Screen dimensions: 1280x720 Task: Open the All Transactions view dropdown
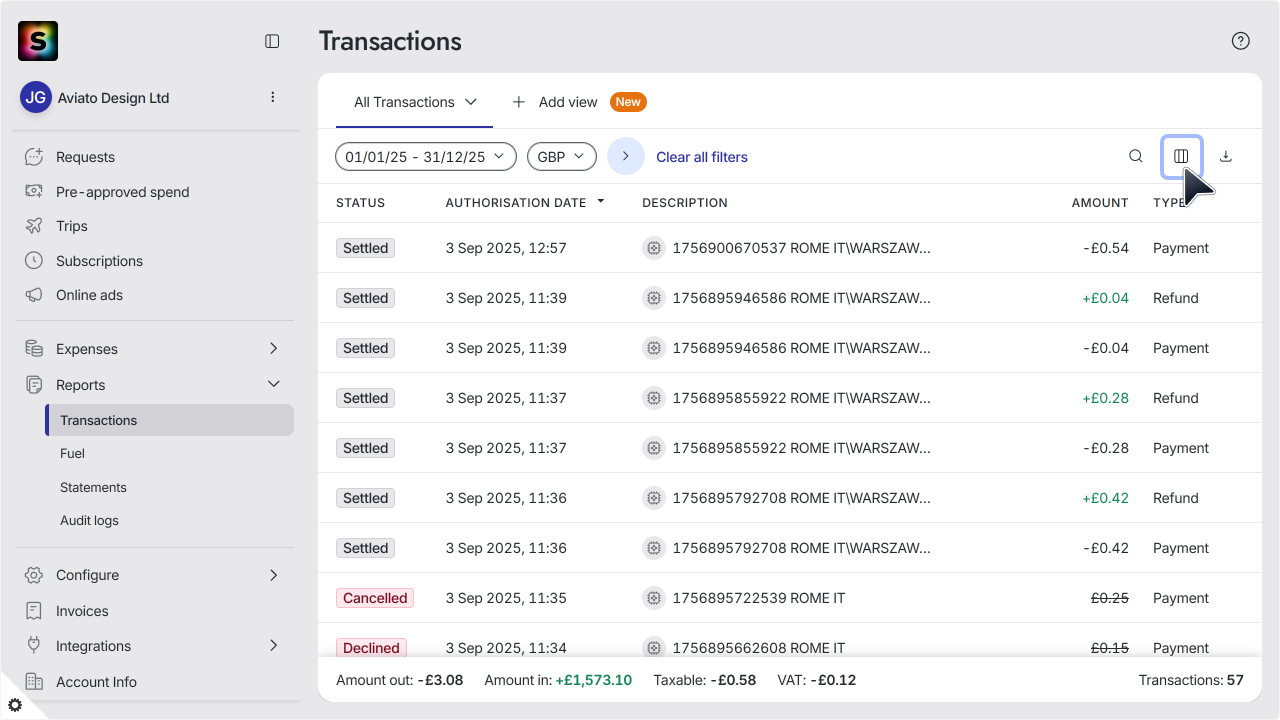click(415, 102)
